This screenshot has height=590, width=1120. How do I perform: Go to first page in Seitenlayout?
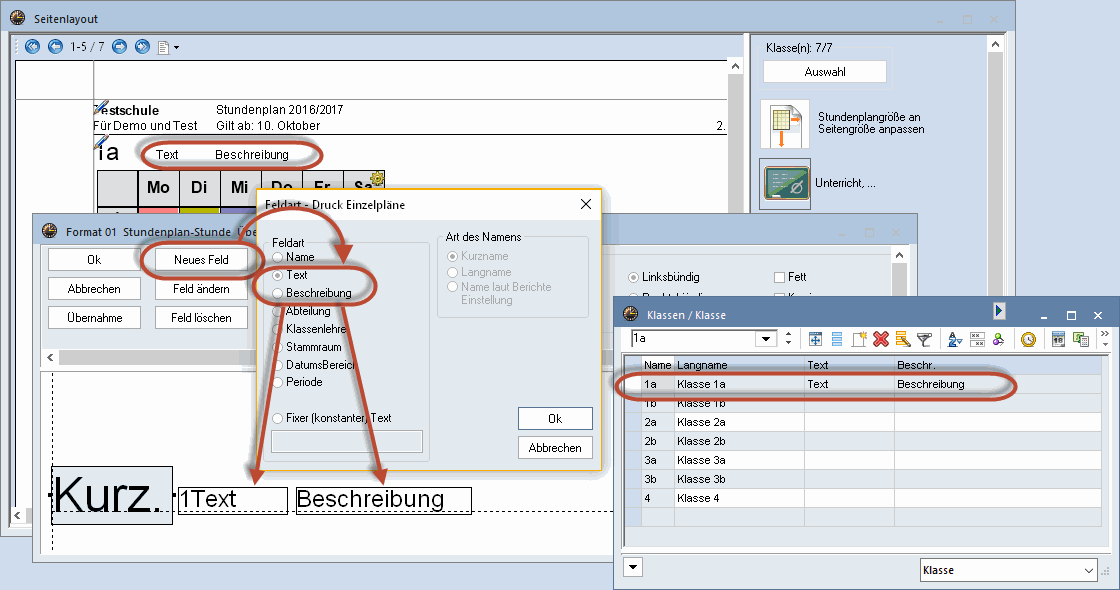coord(32,46)
